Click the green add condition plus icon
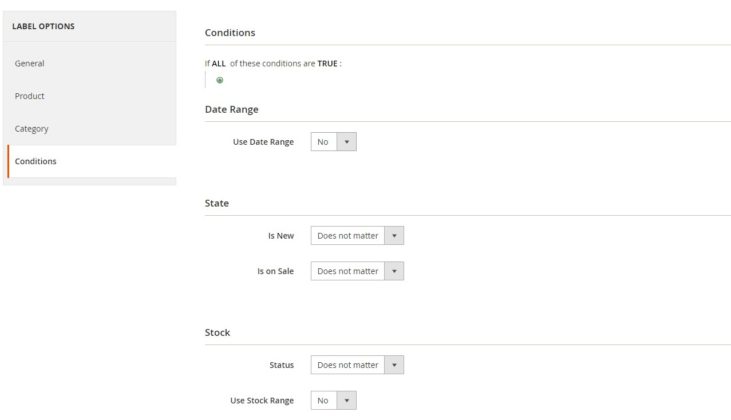 (x=220, y=80)
